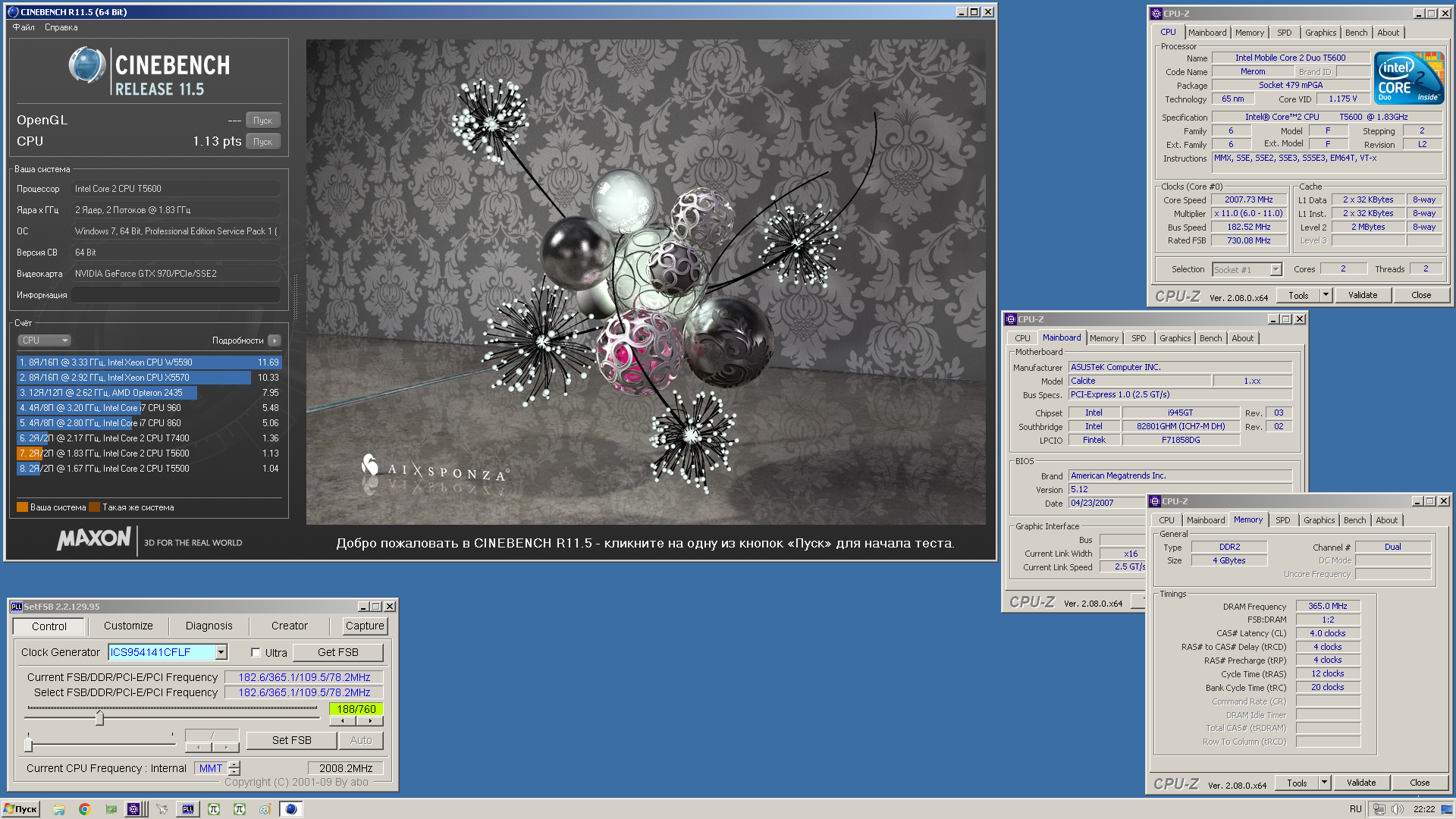Screen dimensions: 1456x819
Task: Select Control tab in SetFSB
Action: point(49,626)
